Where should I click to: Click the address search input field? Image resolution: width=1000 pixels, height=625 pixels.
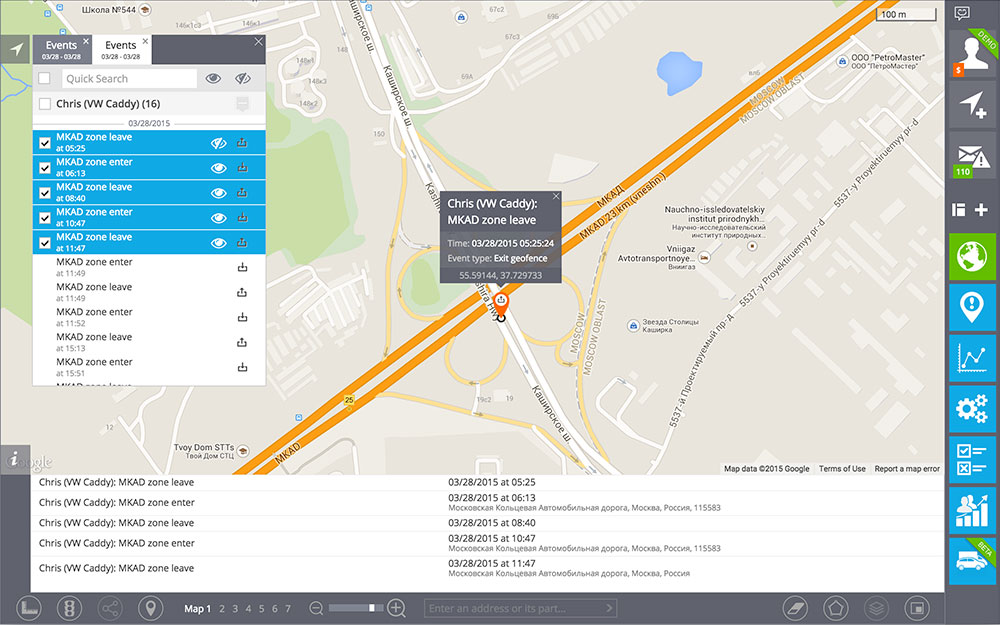click(x=513, y=608)
